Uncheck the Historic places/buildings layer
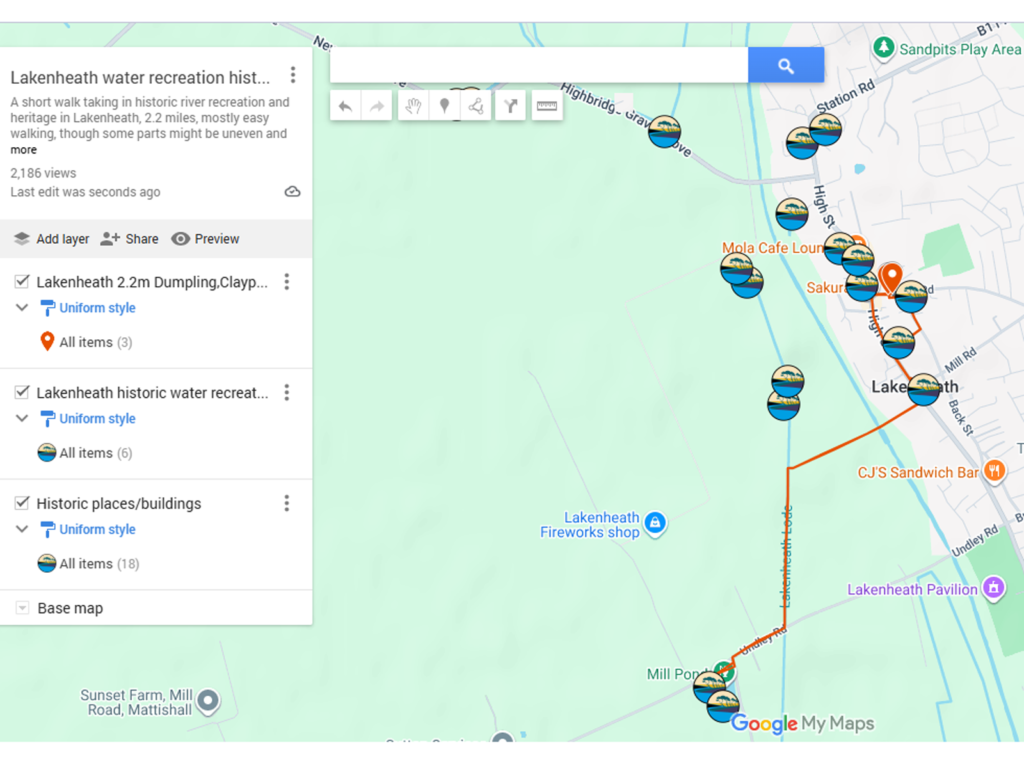The height and width of the screenshot is (768, 1024). pos(22,503)
